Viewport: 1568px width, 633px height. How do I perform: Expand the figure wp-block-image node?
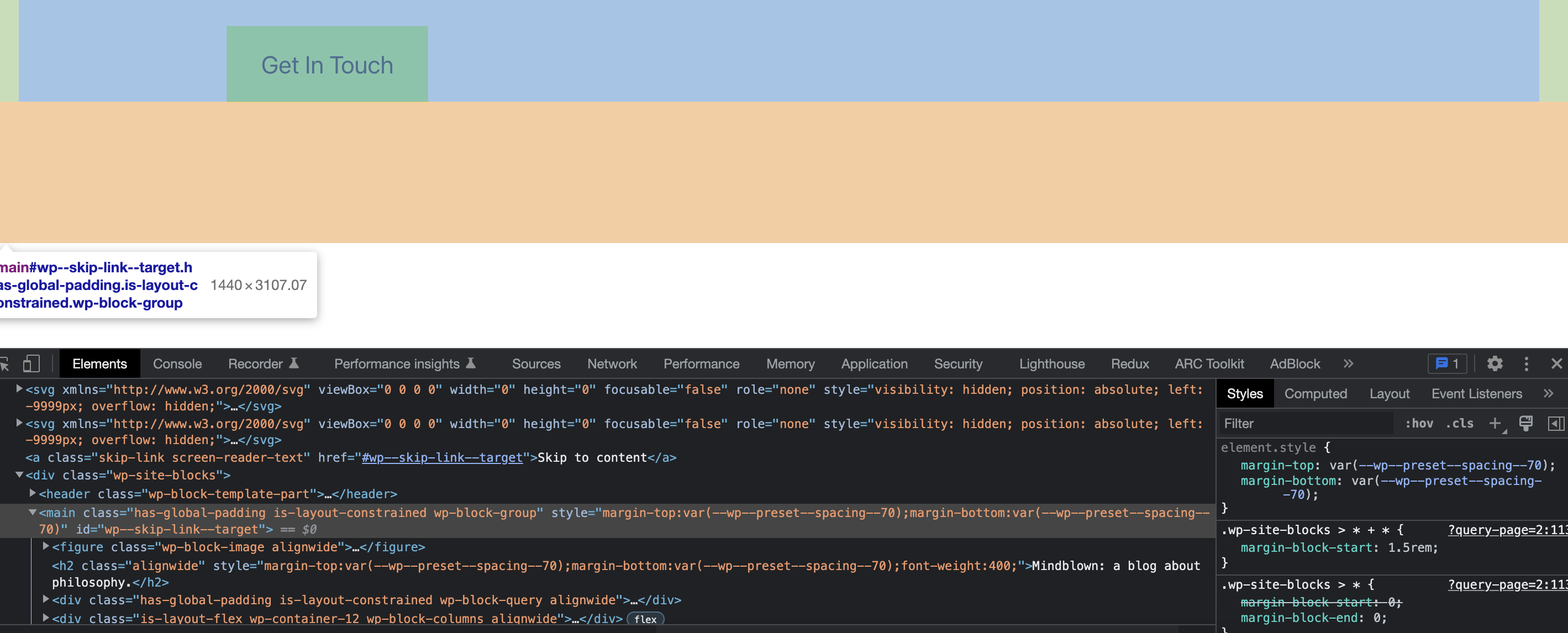click(x=46, y=547)
